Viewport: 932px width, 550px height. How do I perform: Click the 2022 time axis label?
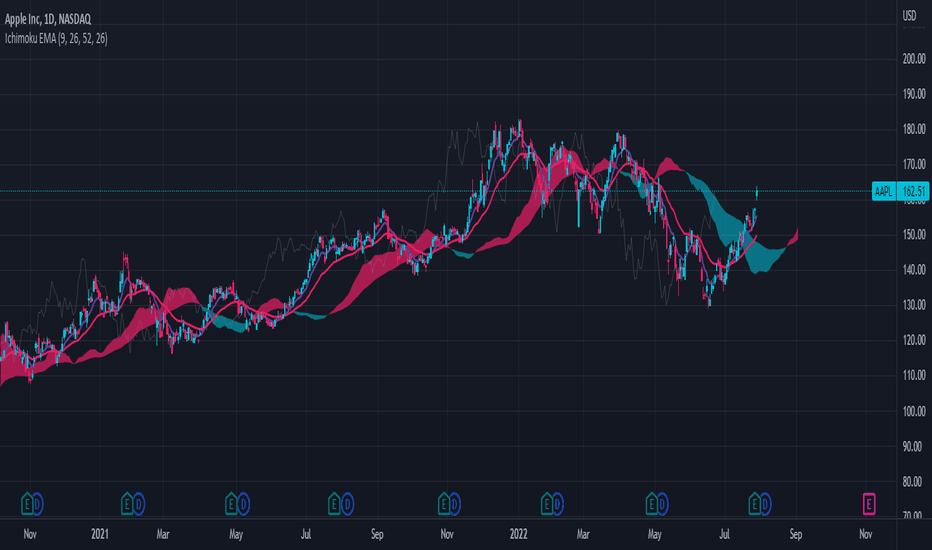[x=518, y=534]
